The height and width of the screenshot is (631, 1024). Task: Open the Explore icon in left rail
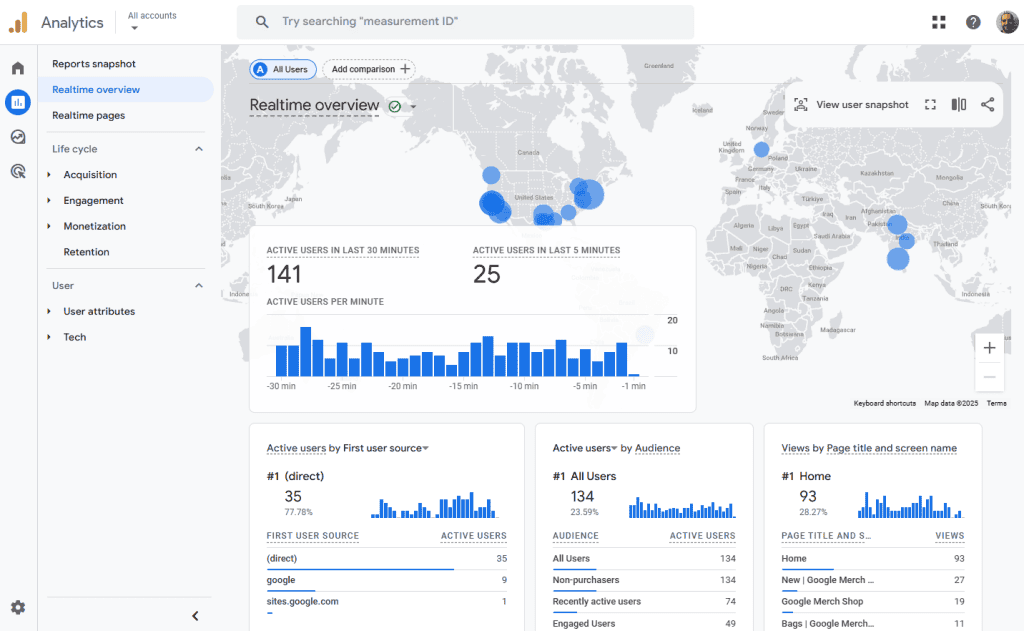point(18,137)
